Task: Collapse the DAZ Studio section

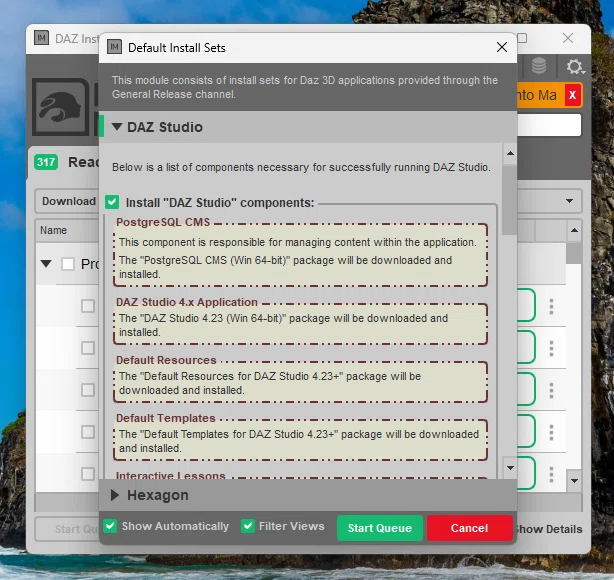Action: [117, 126]
